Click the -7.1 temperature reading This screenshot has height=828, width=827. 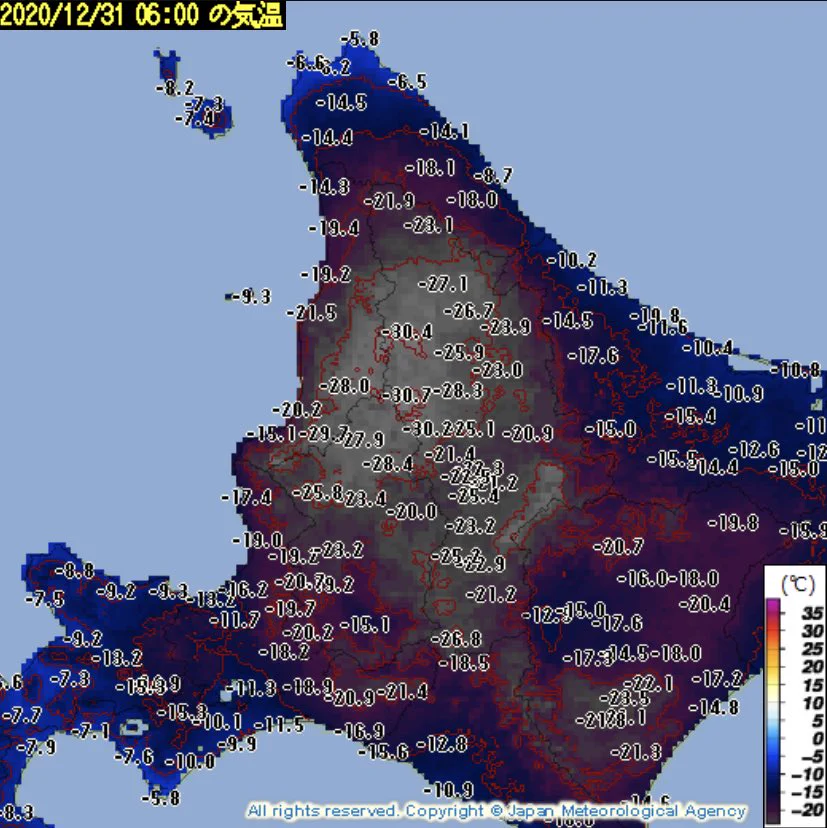pos(90,731)
